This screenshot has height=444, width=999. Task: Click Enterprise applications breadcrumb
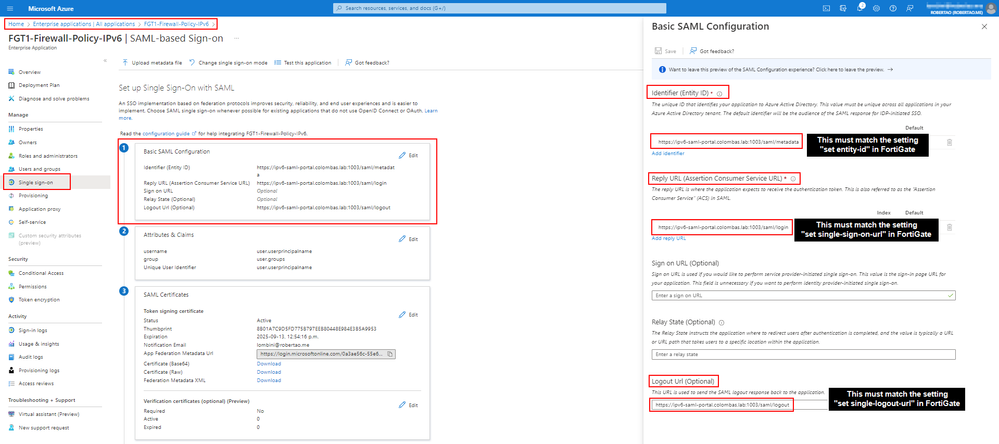coord(84,24)
